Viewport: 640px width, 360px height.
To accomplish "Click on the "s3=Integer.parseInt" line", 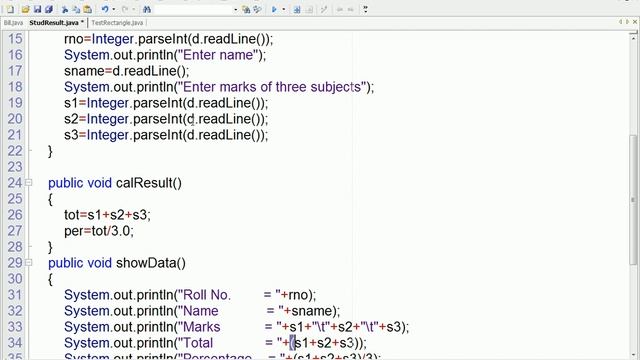I will pos(166,135).
